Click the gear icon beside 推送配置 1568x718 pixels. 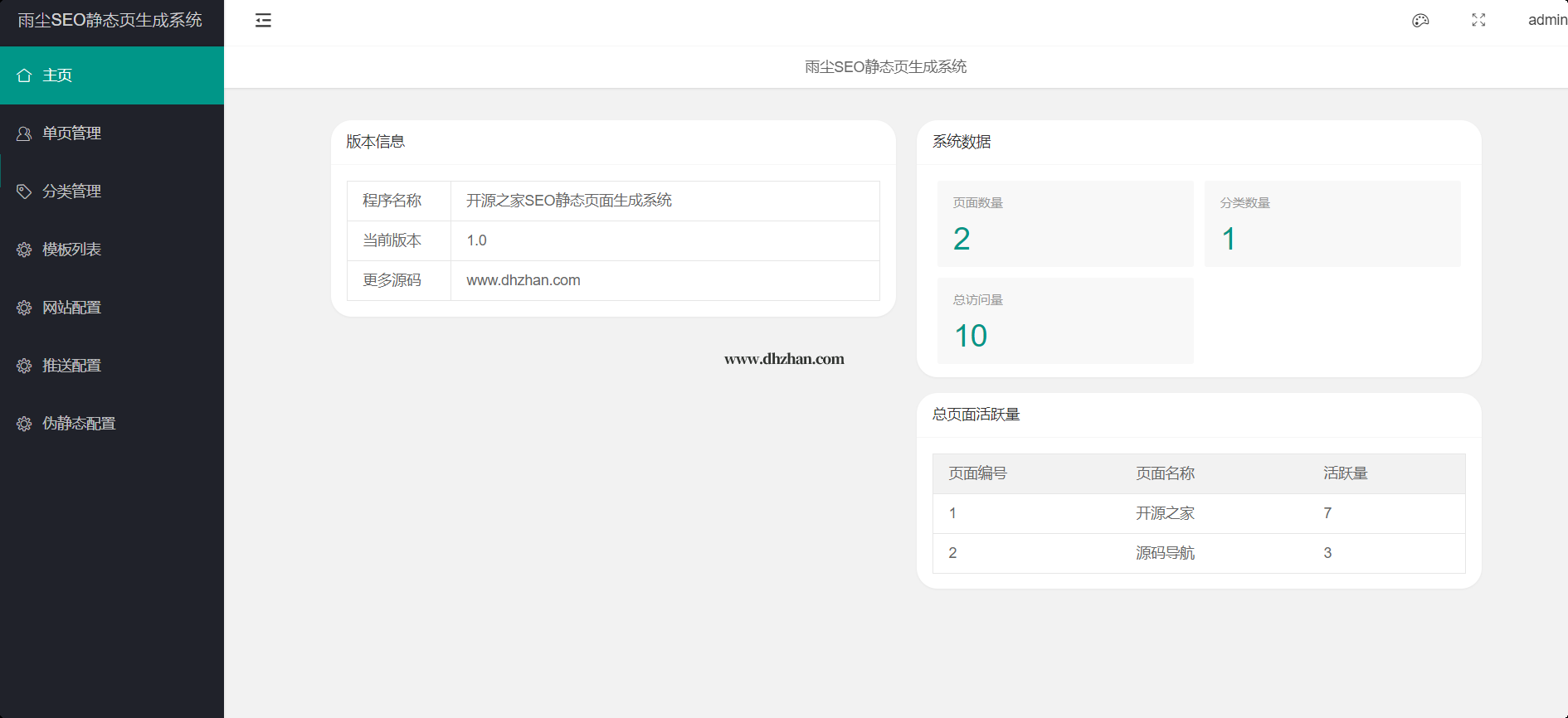pyautogui.click(x=24, y=366)
